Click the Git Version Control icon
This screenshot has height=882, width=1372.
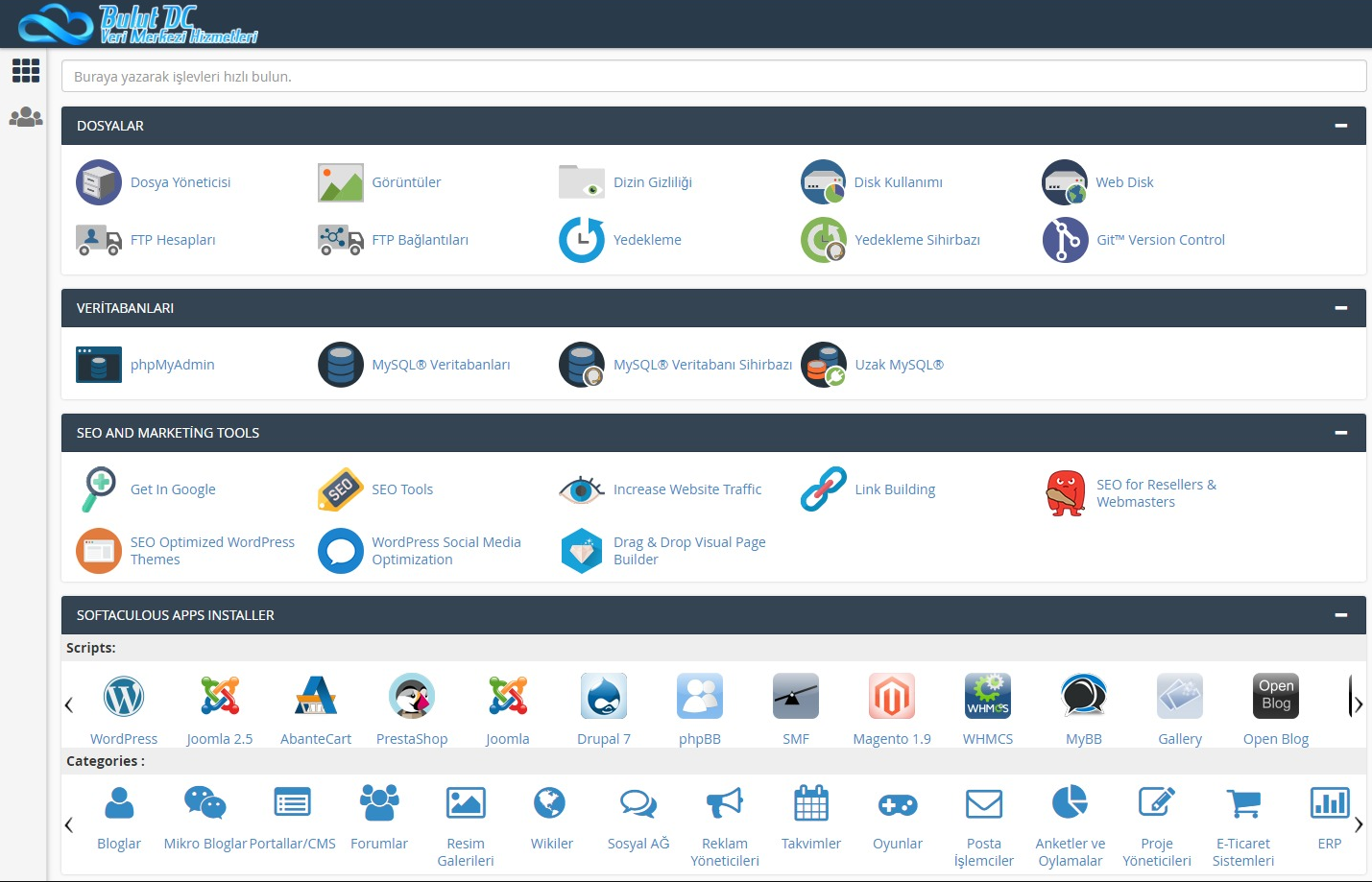[1065, 240]
